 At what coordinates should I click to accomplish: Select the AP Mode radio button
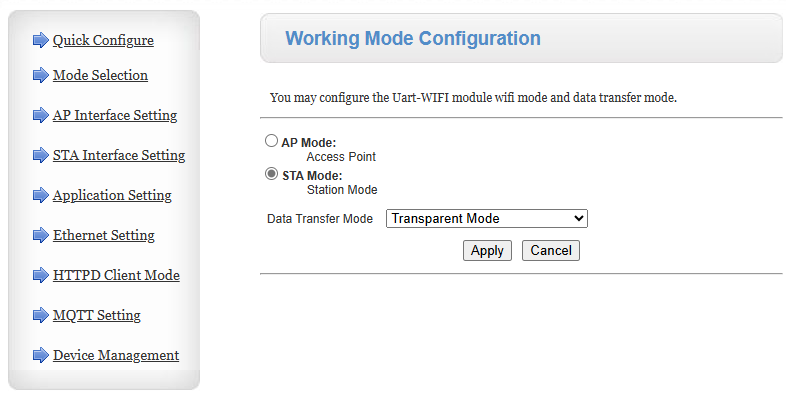pos(271,141)
